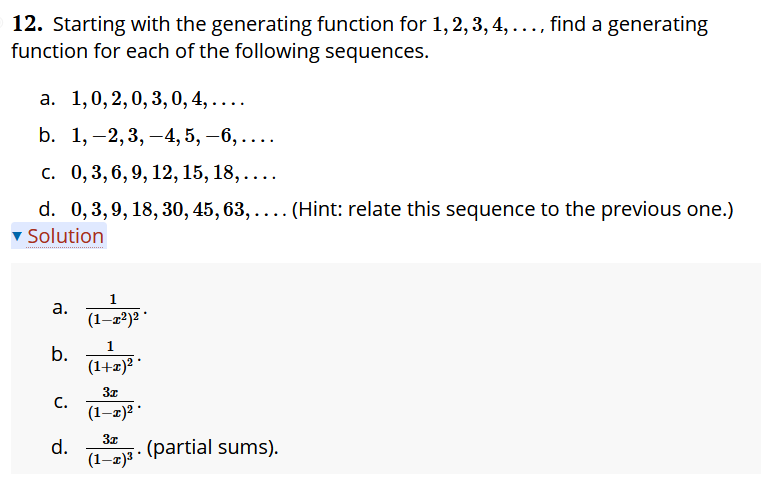This screenshot has height=498, width=777.
Task: Click the formula 3x over (1−x)²
Action: point(110,403)
